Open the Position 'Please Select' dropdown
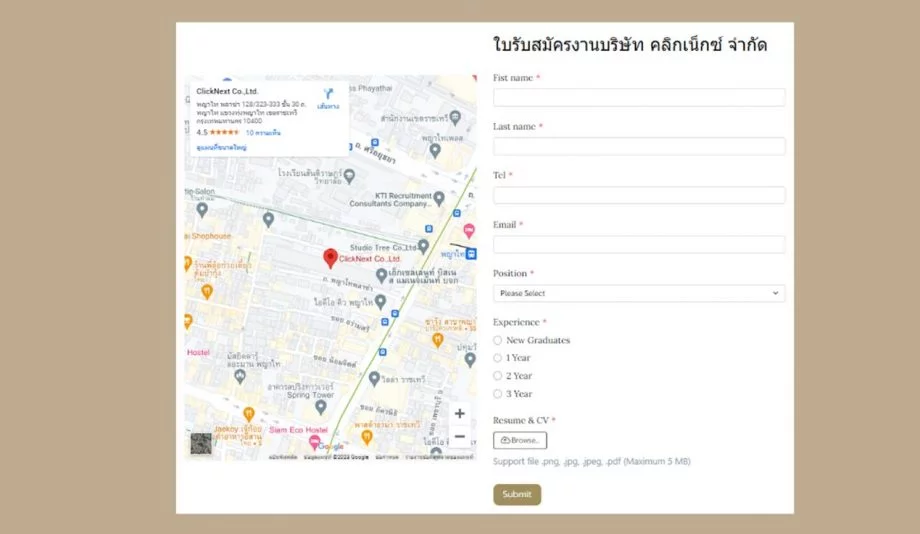Screen dimensions: 920x534 coord(639,293)
